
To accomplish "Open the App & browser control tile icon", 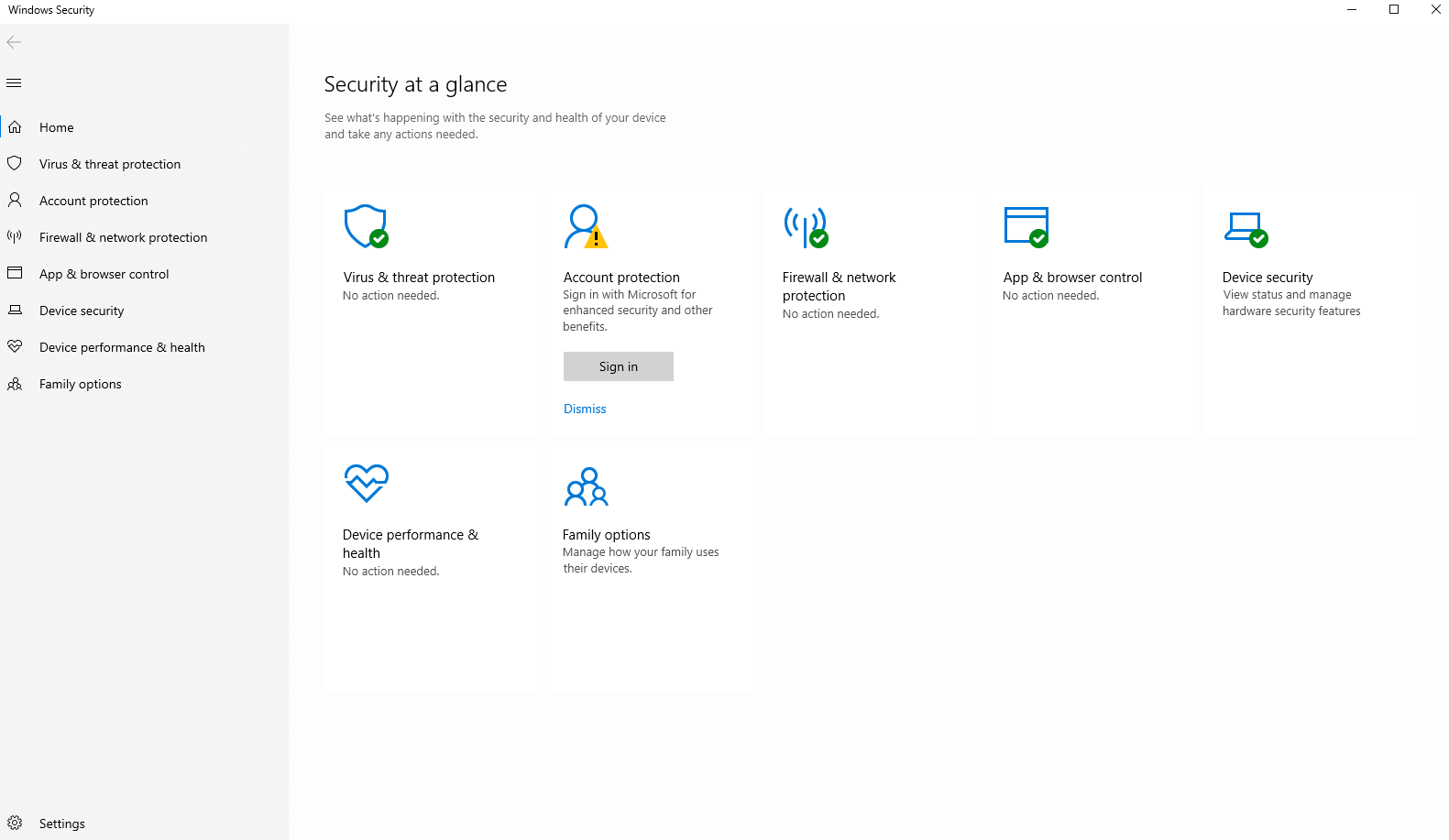I will click(x=1026, y=226).
